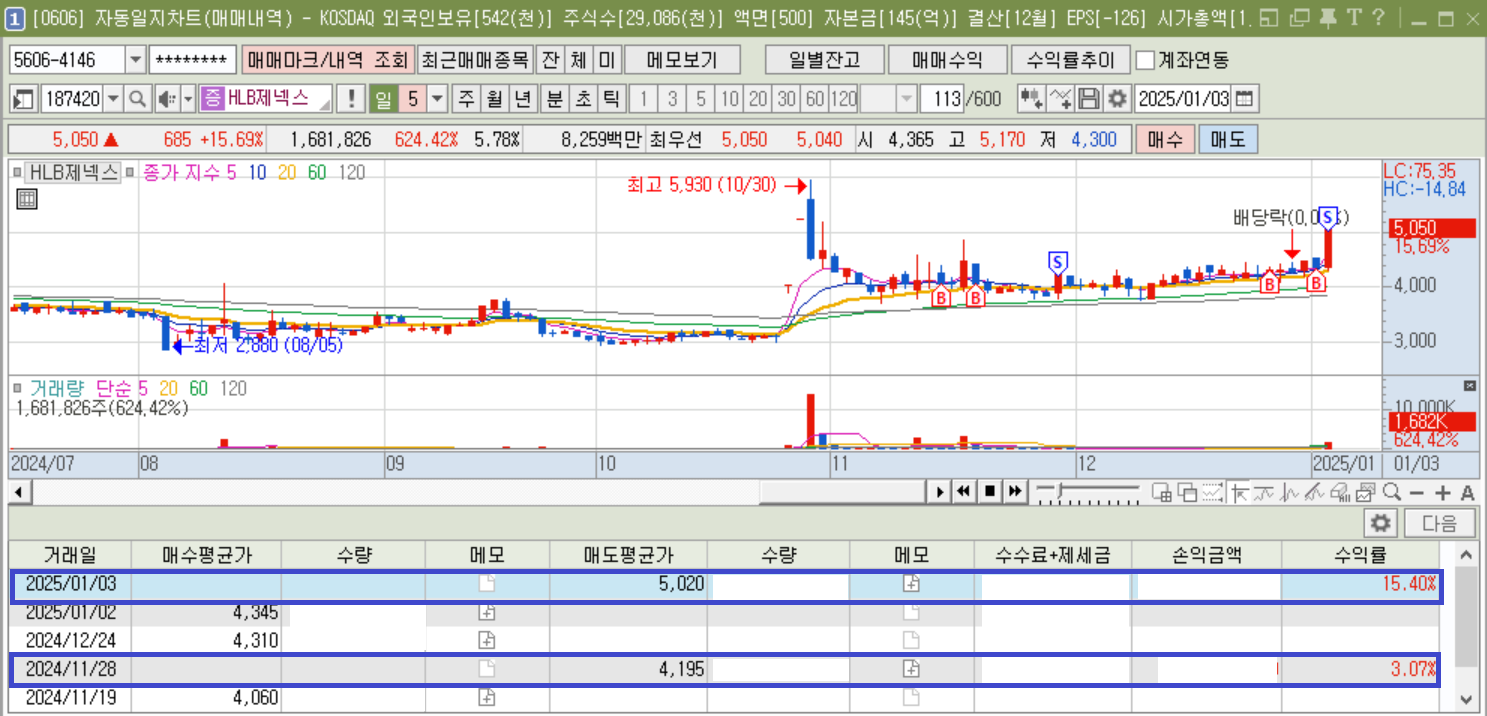Click the plus zoom-in icon
This screenshot has height=716, width=1487.
click(1442, 493)
